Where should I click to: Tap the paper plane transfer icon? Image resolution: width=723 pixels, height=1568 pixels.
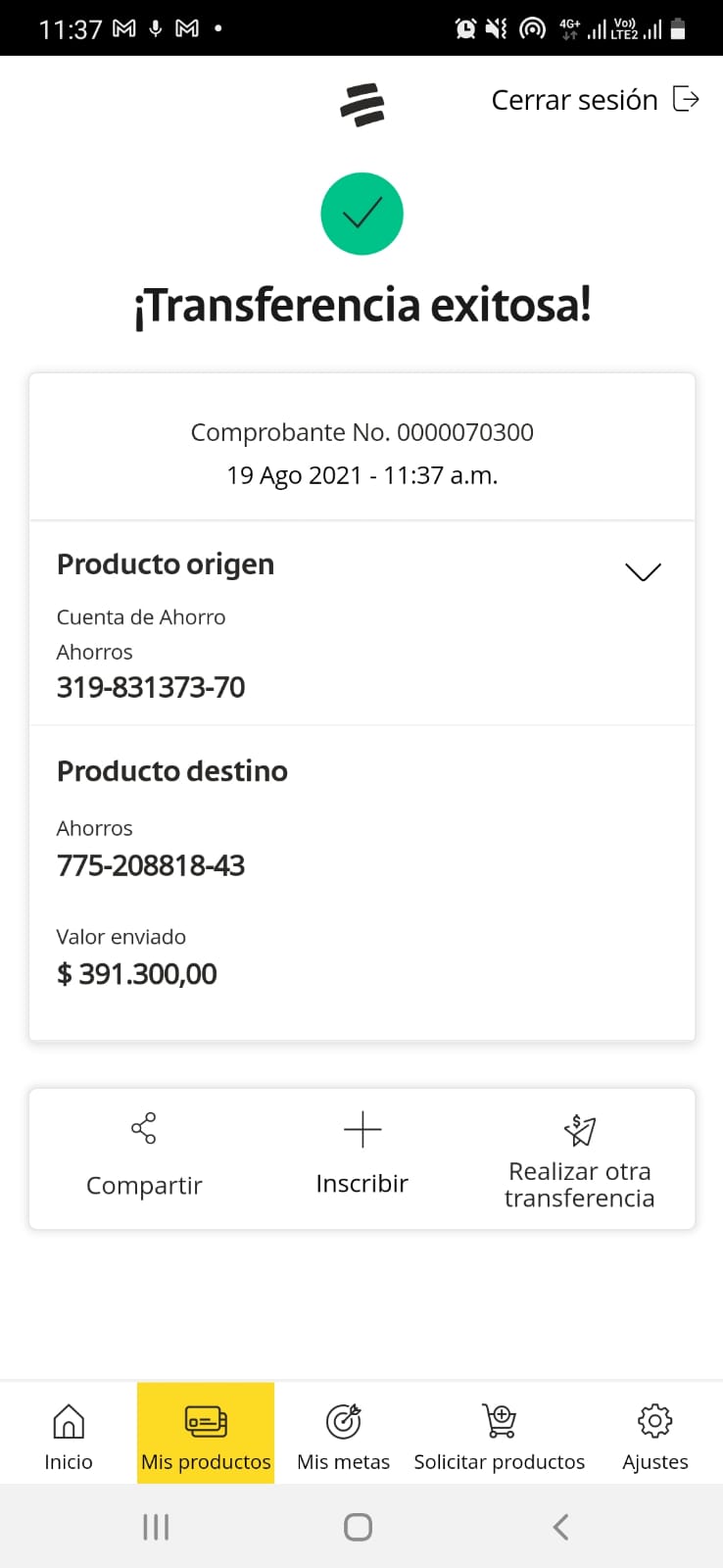580,1129
